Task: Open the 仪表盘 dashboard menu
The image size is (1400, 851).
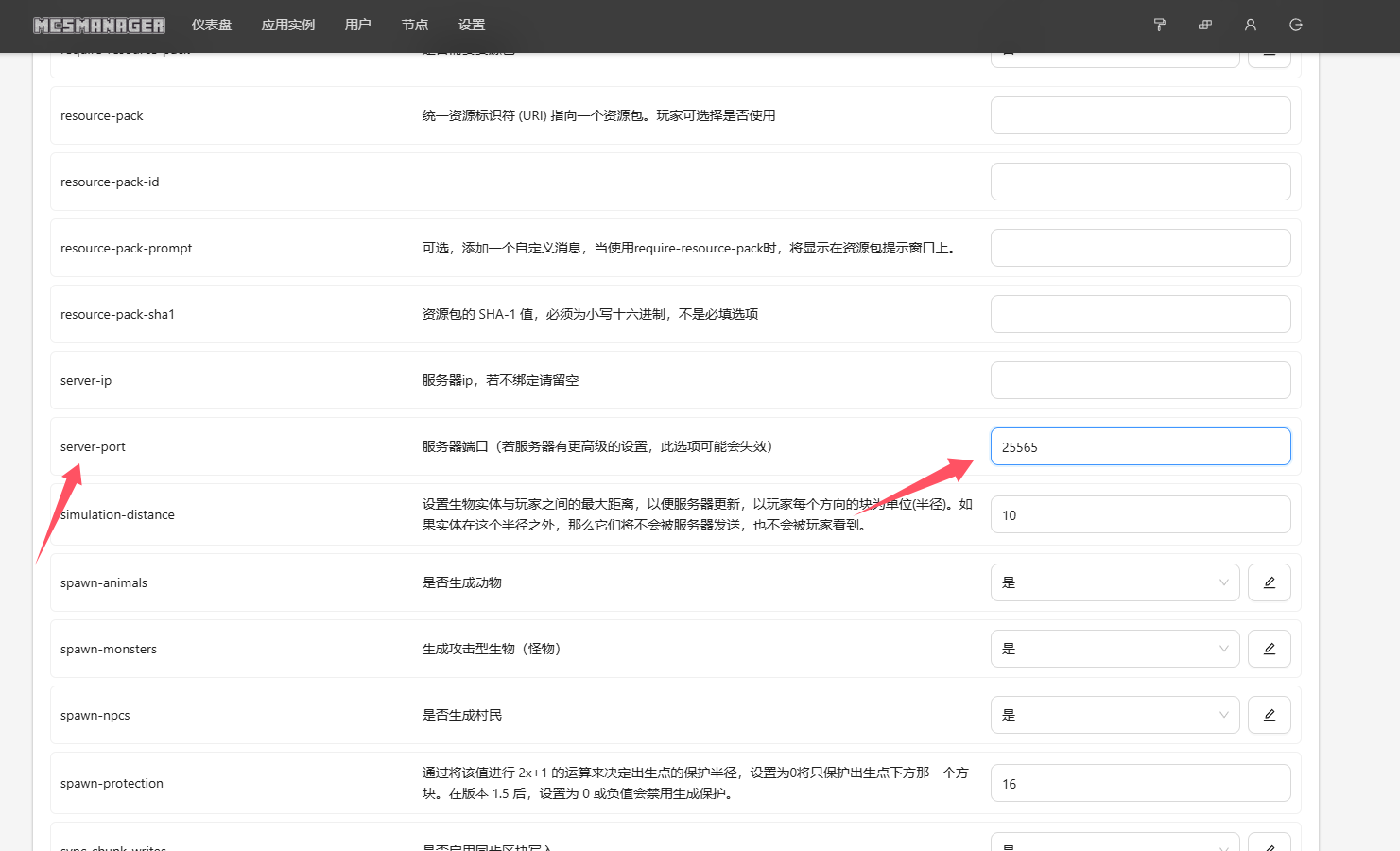Action: [212, 25]
